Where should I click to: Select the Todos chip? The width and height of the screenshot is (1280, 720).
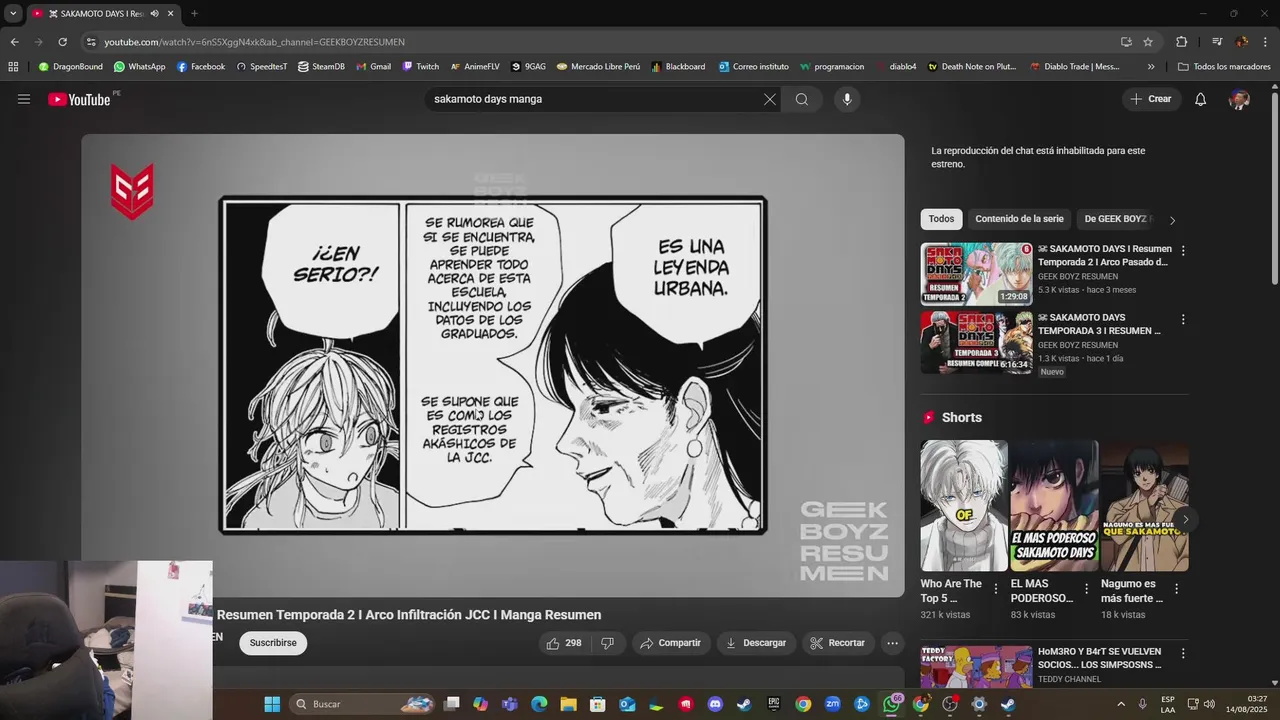941,219
